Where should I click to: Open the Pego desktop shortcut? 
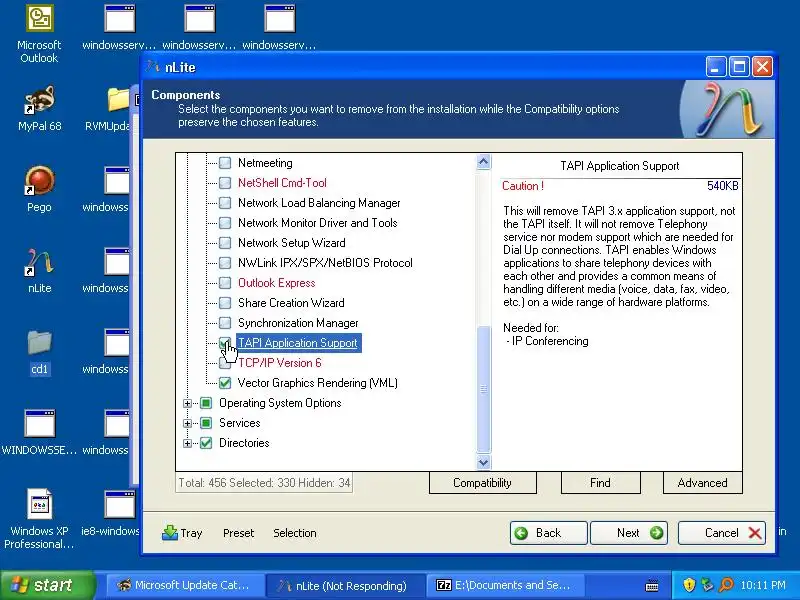[x=39, y=189]
